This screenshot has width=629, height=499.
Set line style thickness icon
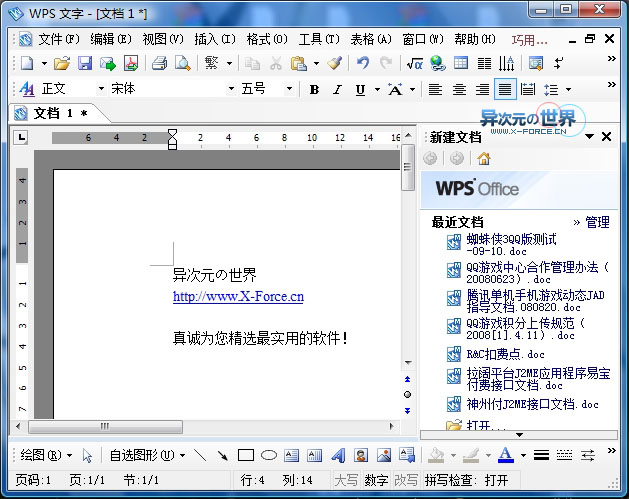[541, 455]
